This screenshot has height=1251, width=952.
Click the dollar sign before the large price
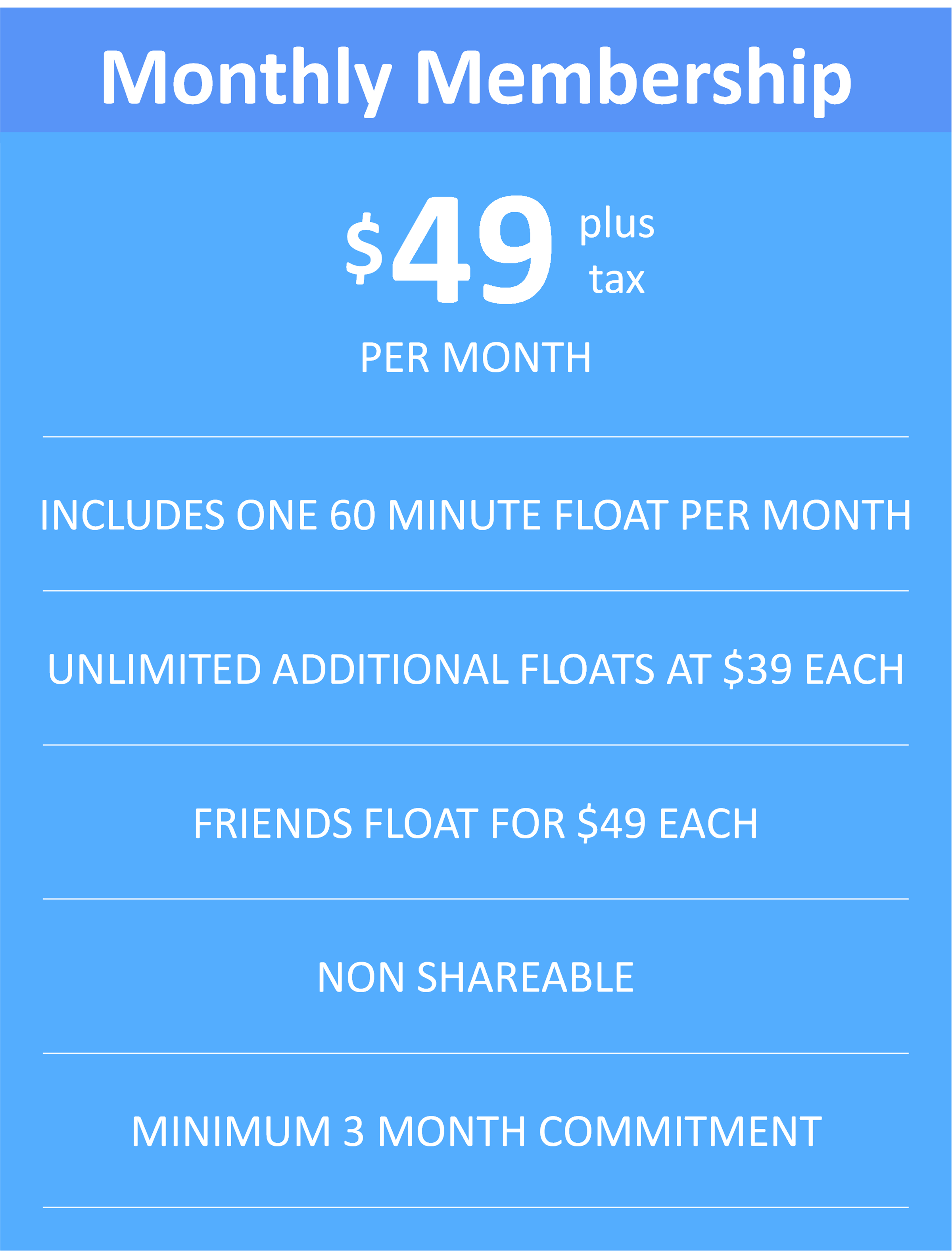pos(363,248)
